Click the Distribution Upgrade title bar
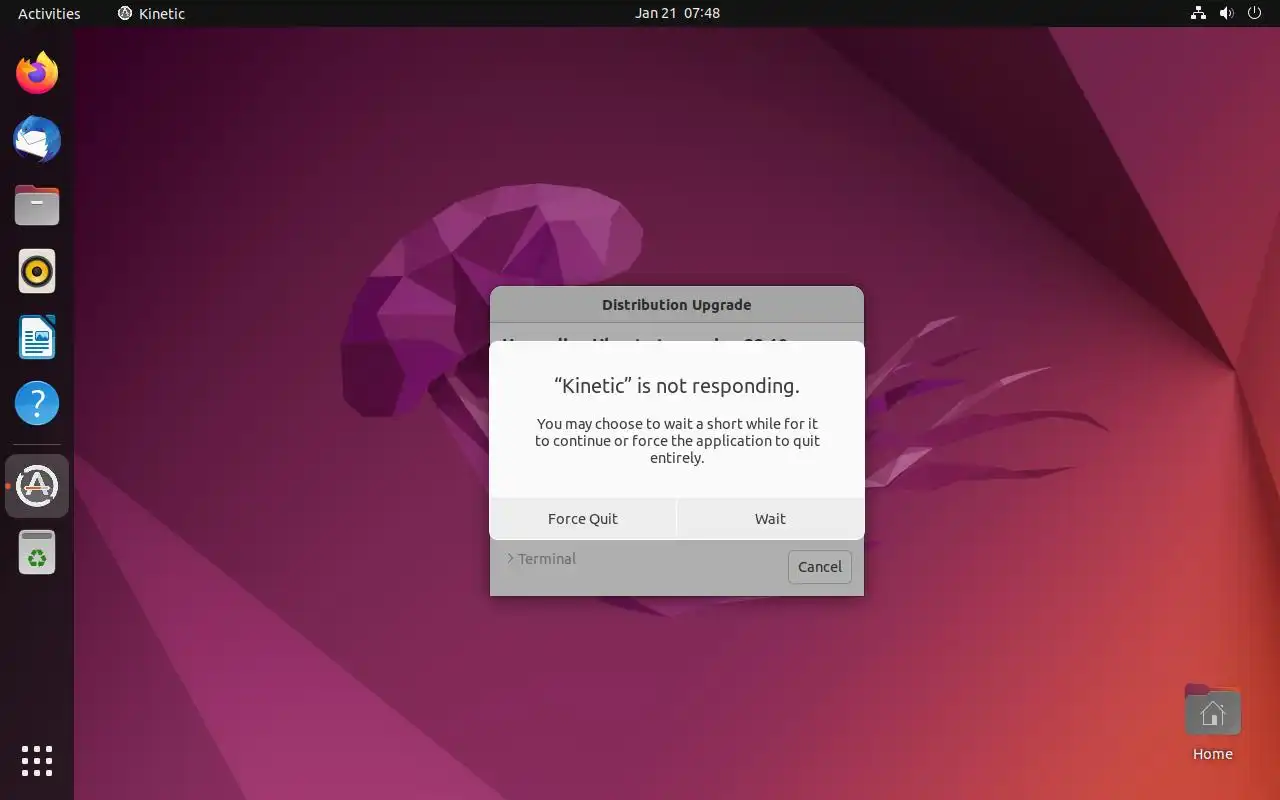 pyautogui.click(x=677, y=305)
